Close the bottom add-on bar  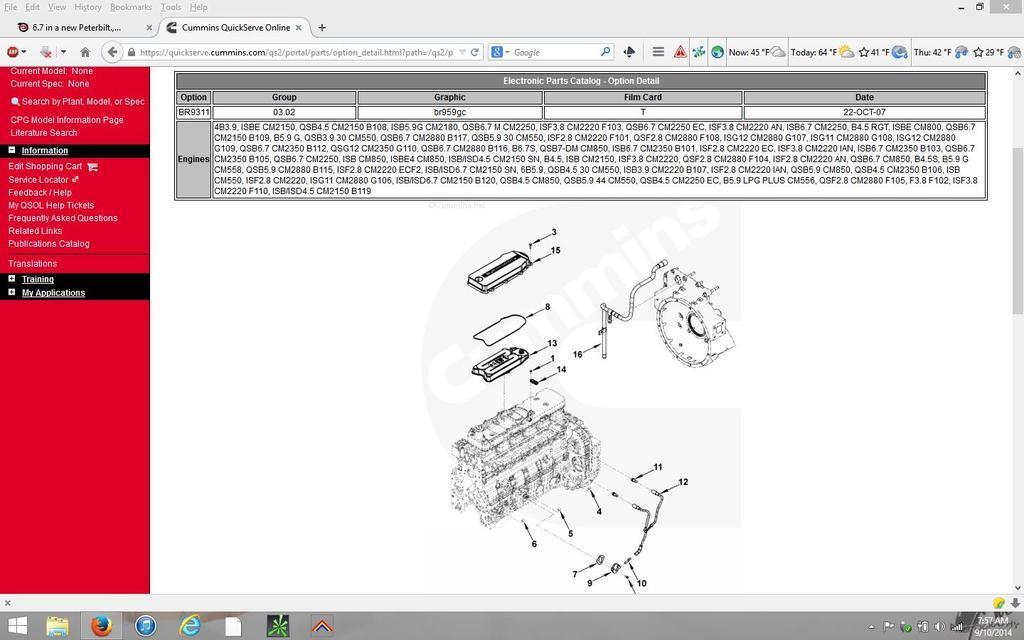coord(7,603)
